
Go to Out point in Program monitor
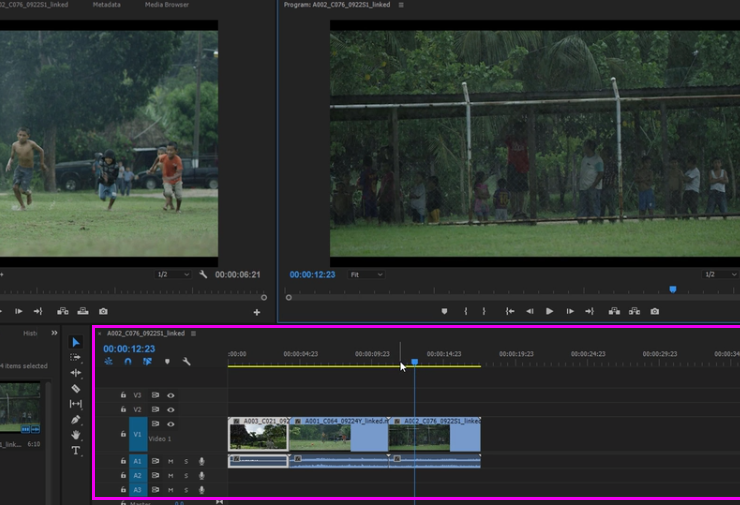click(589, 311)
